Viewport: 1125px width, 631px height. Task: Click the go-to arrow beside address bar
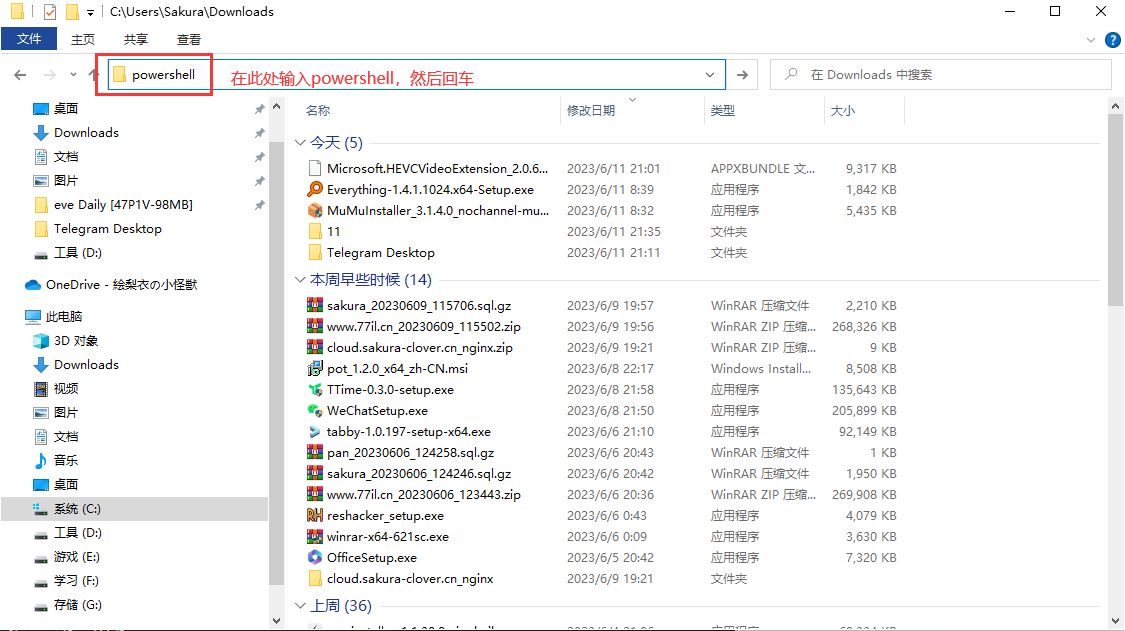pos(742,75)
